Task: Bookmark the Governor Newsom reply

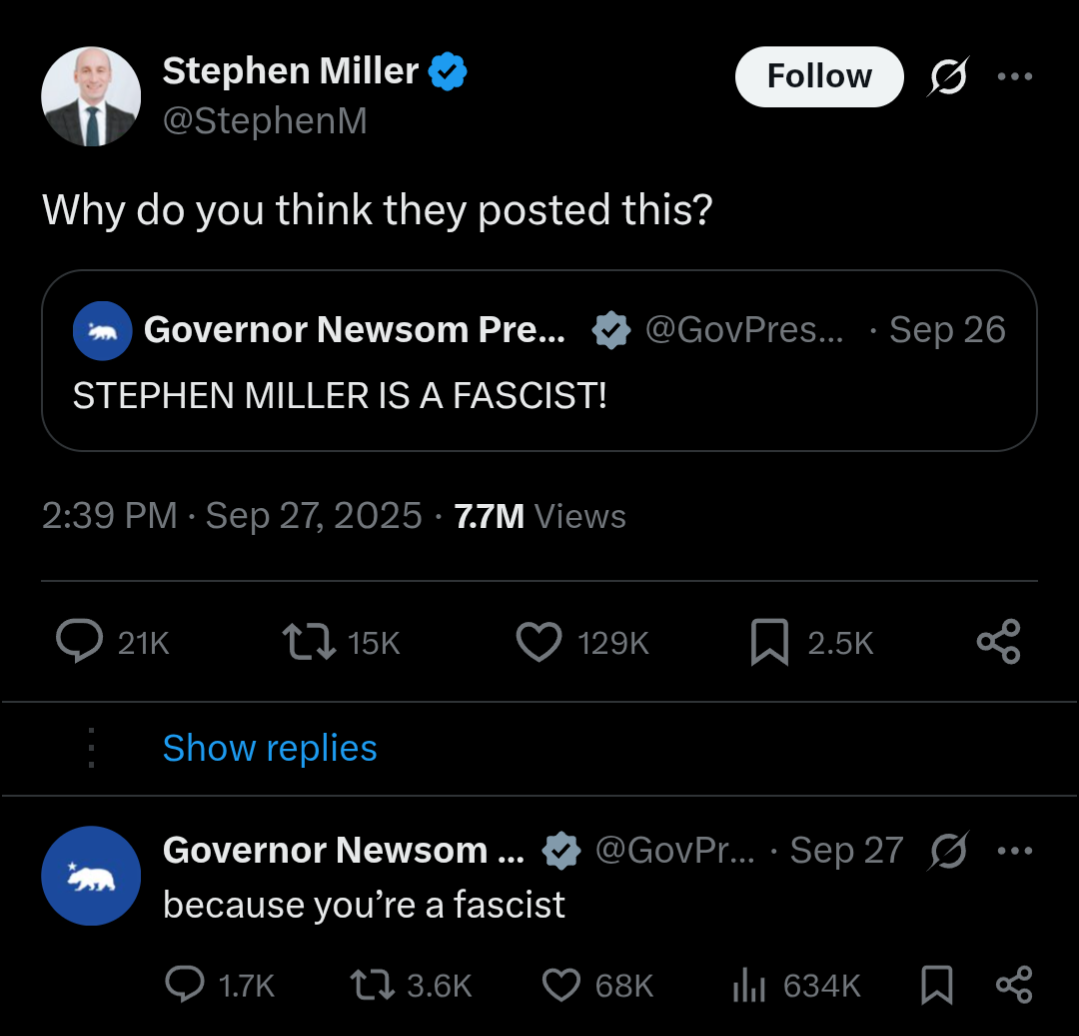Action: pyautogui.click(x=936, y=986)
